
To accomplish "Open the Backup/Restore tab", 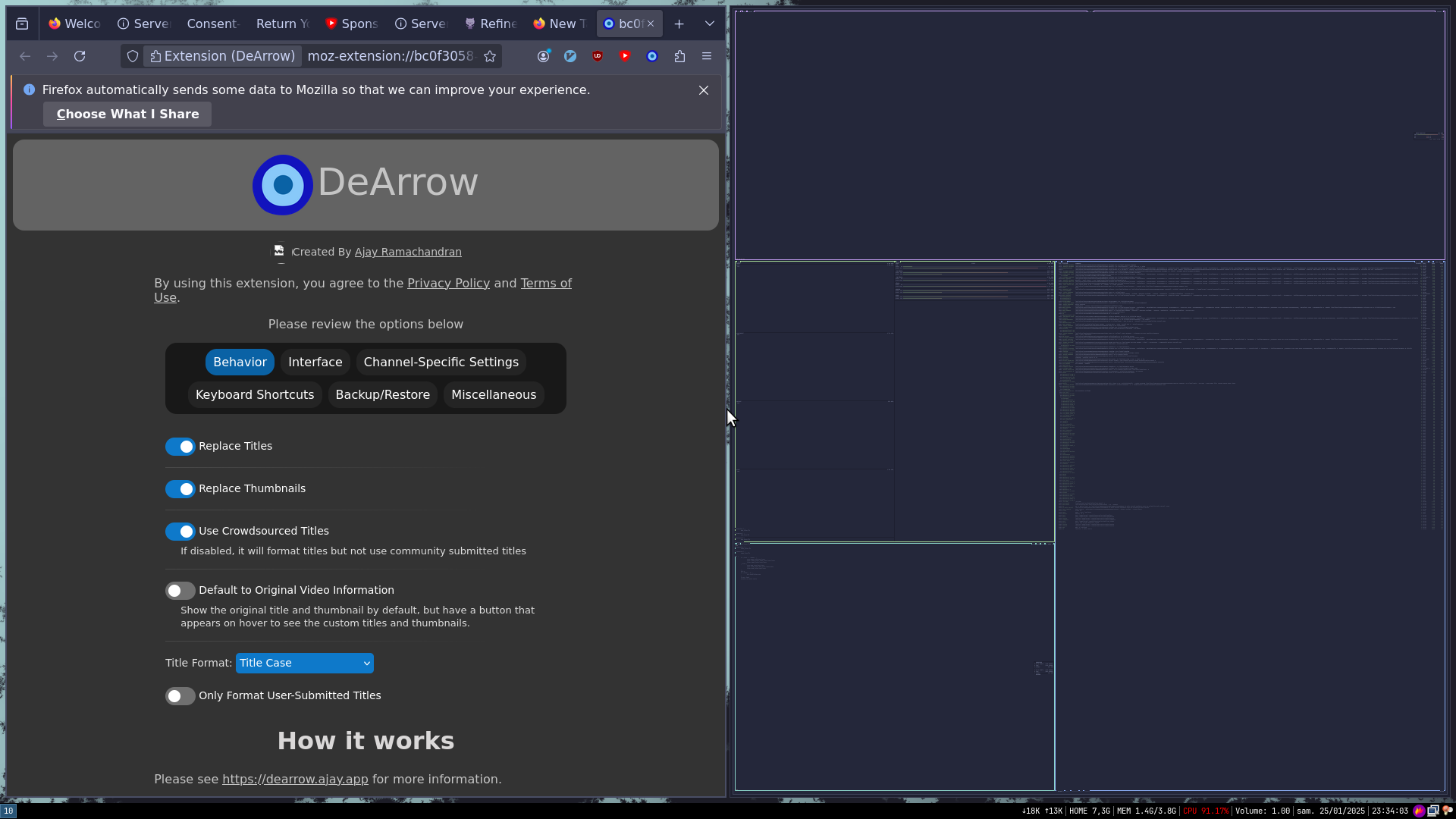I will (383, 395).
